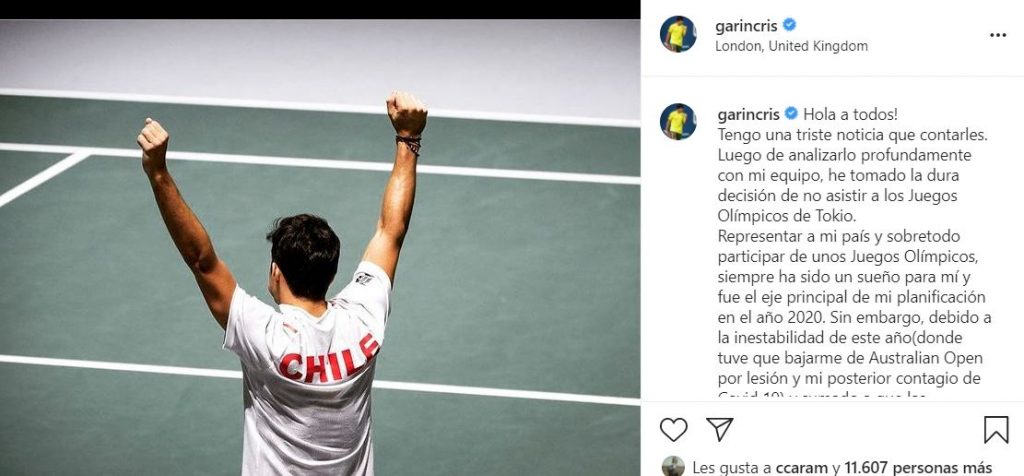Save post using the bookmark icon
The image size is (1024, 476).
(x=996, y=430)
